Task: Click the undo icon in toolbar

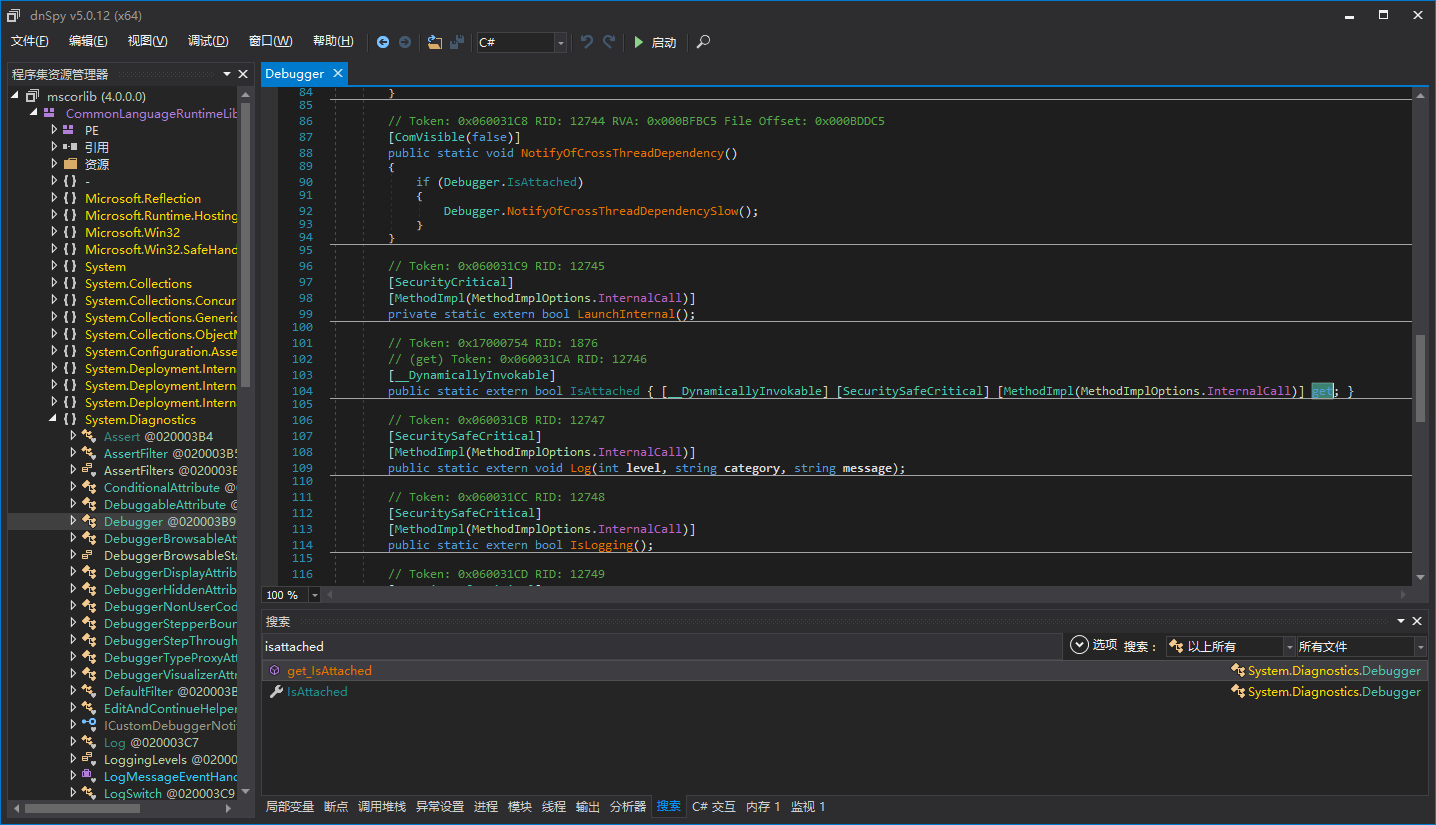Action: point(587,42)
